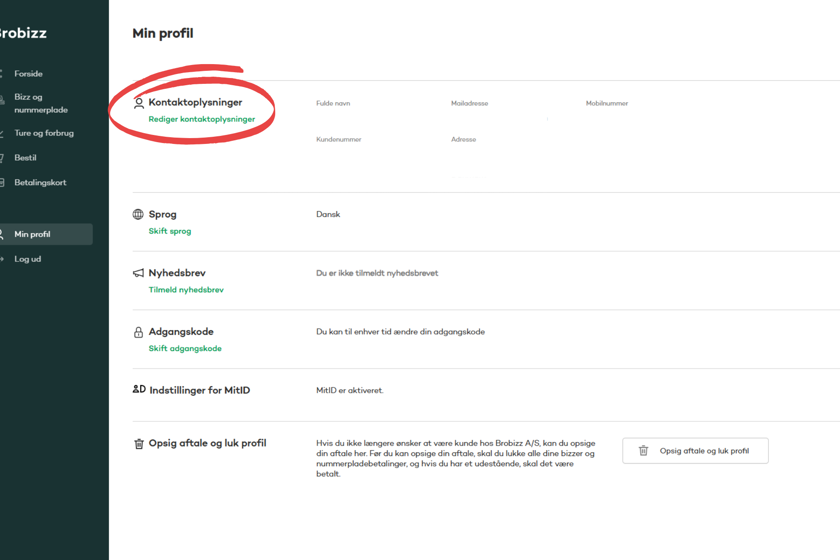This screenshot has width=840, height=560.
Task: Click trash icon inside the Opsig aftale button
Action: [643, 451]
